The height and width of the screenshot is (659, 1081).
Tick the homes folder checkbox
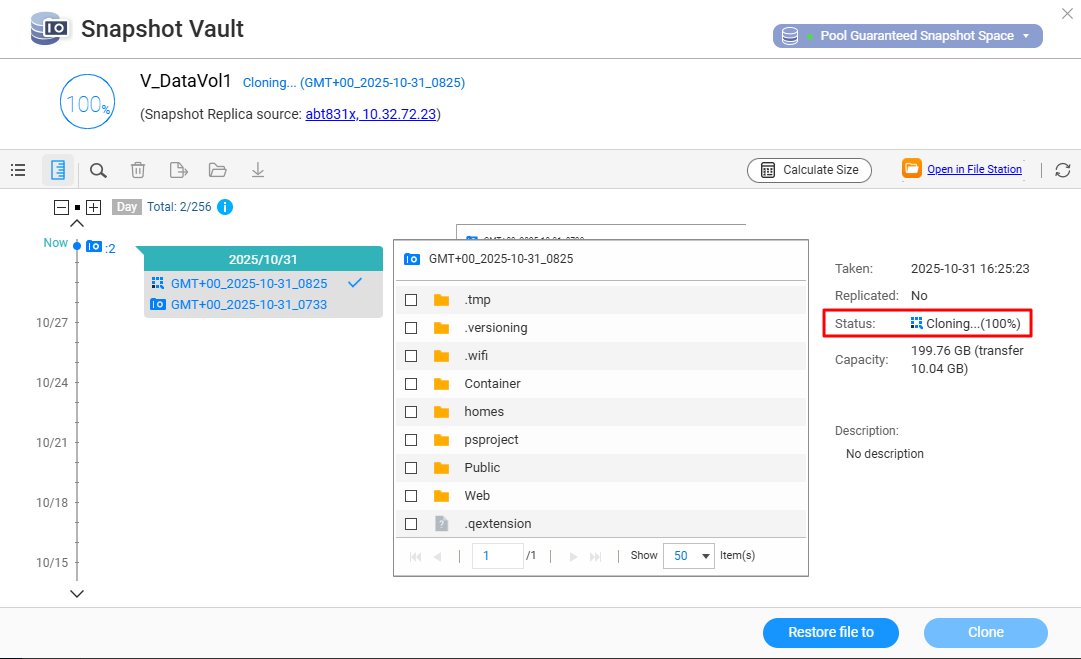(411, 412)
